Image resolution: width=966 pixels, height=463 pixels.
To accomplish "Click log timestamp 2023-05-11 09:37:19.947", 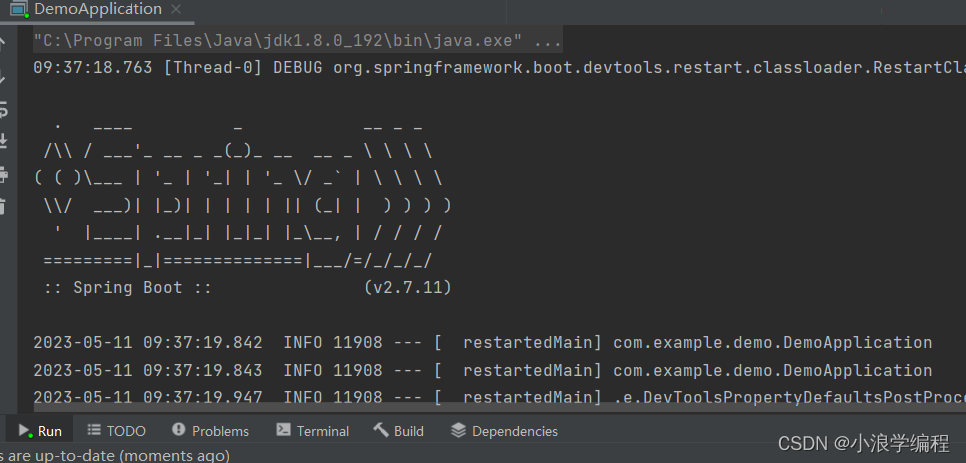I will [x=148, y=397].
